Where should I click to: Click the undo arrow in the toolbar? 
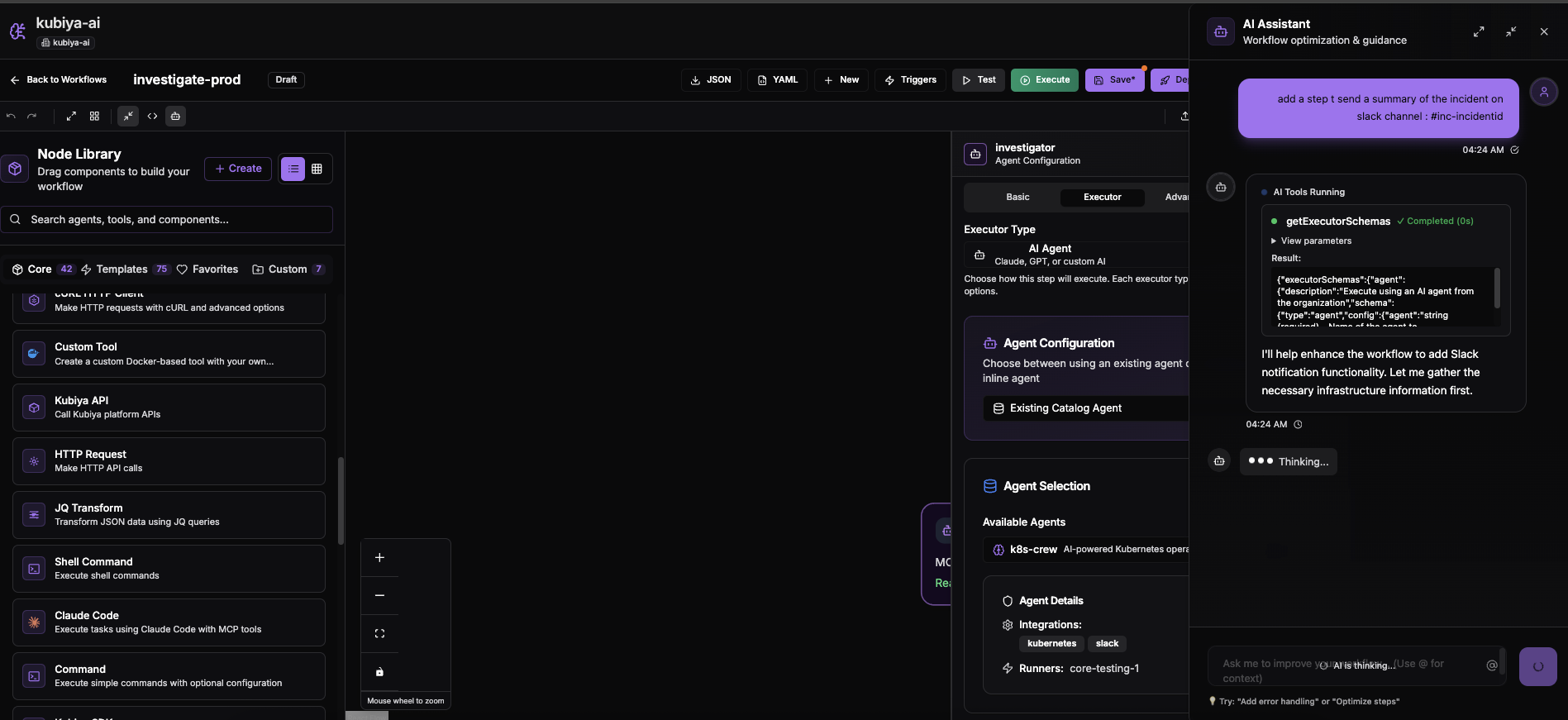pos(11,117)
